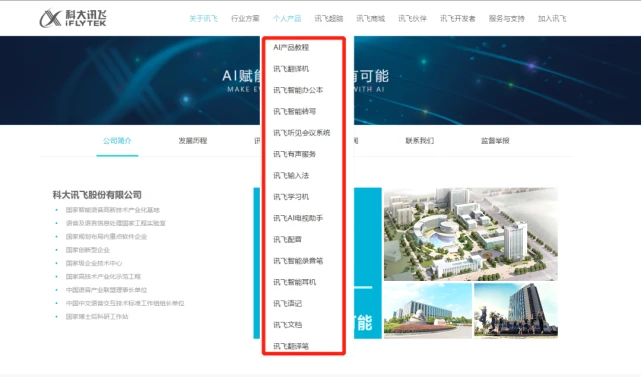Open the 讯飞超脑 nav item
The image size is (641, 377).
coord(329,18)
